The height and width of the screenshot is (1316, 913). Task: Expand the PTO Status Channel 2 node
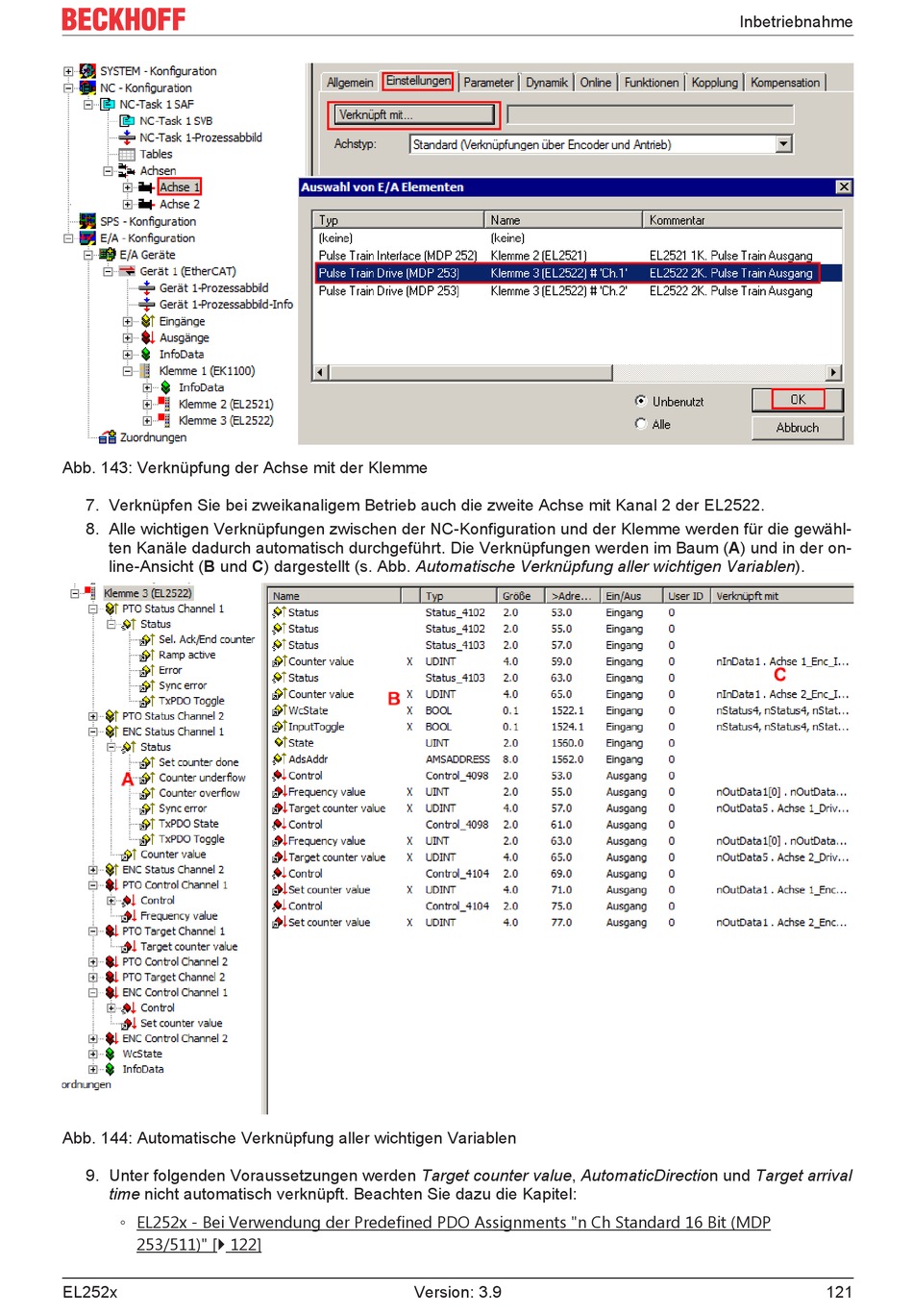(93, 716)
